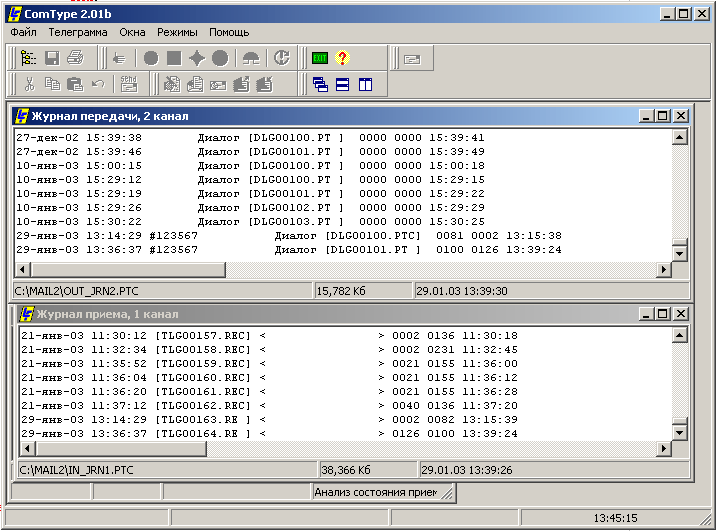Click down arrow in Журнал приема scrollbar
Image resolution: width=718 pixels, height=531 pixels.
coord(680,433)
